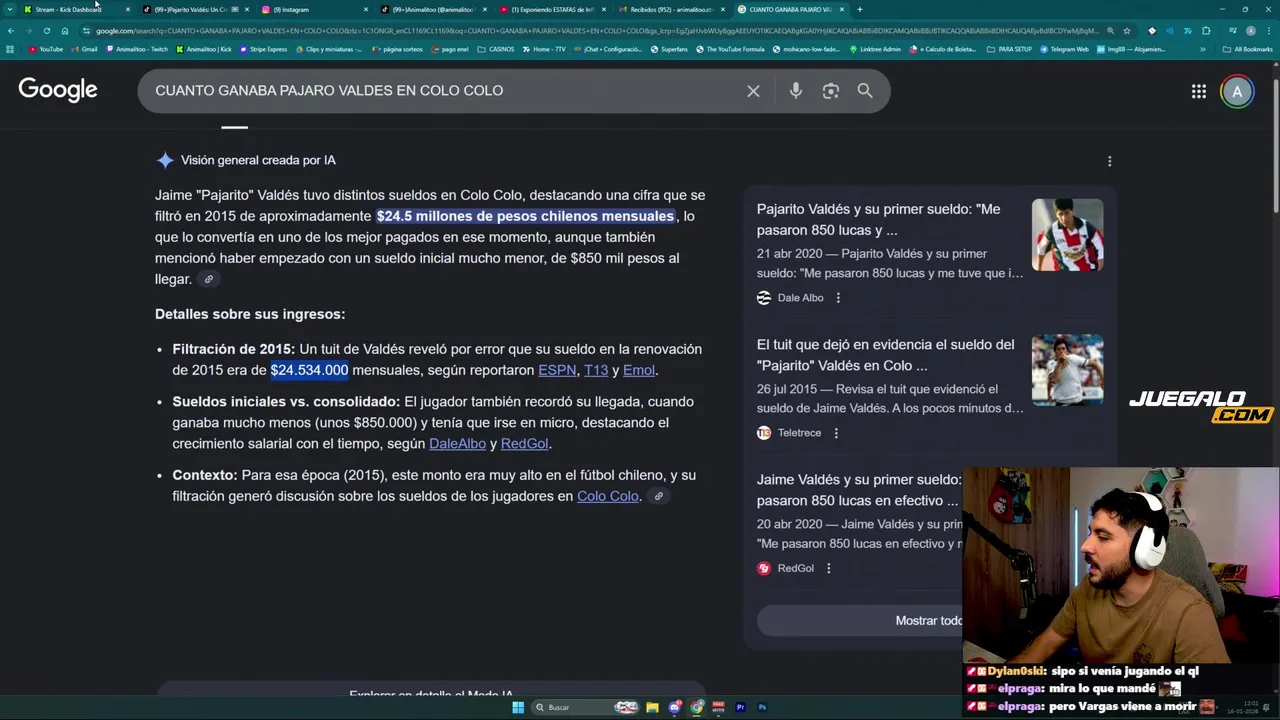The image size is (1280, 720).
Task: Open the Google apps grid
Action: point(1198,92)
